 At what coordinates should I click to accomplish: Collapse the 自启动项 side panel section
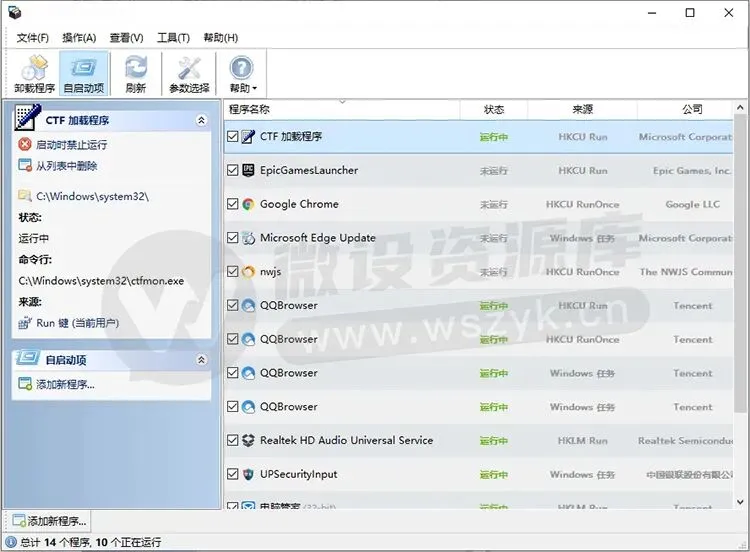tap(201, 359)
